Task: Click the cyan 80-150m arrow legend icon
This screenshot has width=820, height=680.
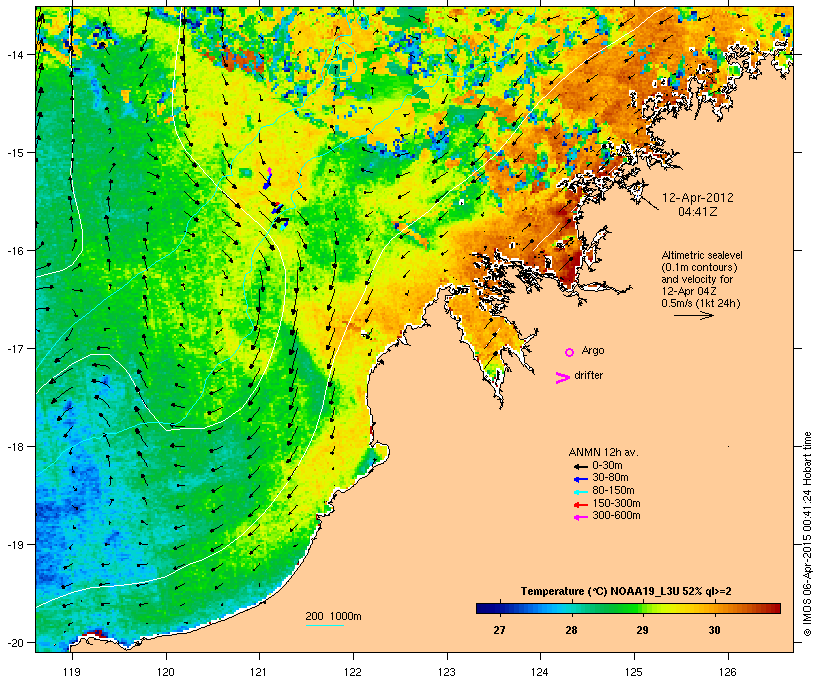Action: (580, 492)
